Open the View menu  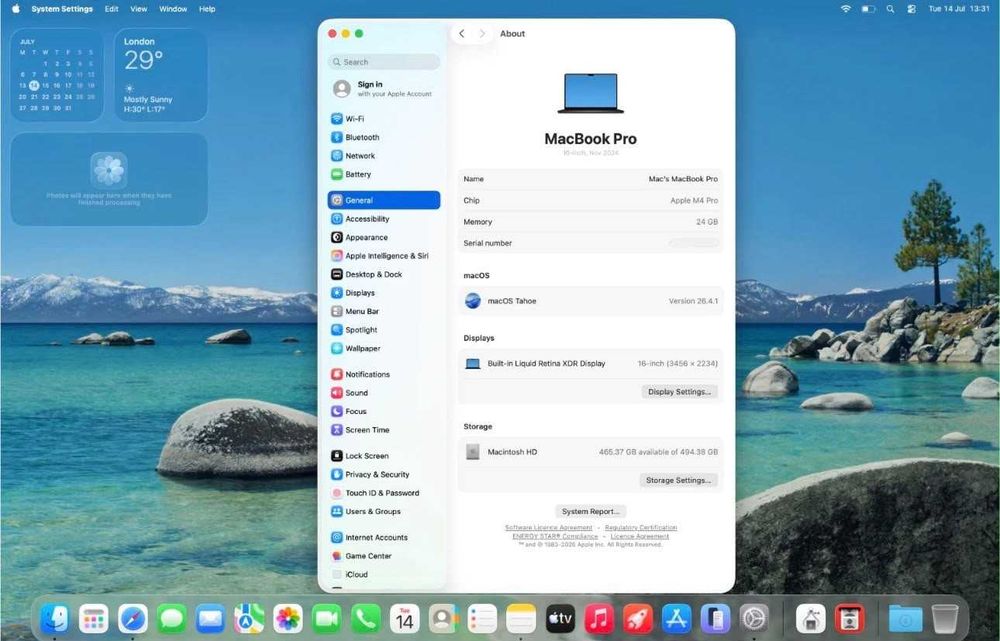click(138, 9)
